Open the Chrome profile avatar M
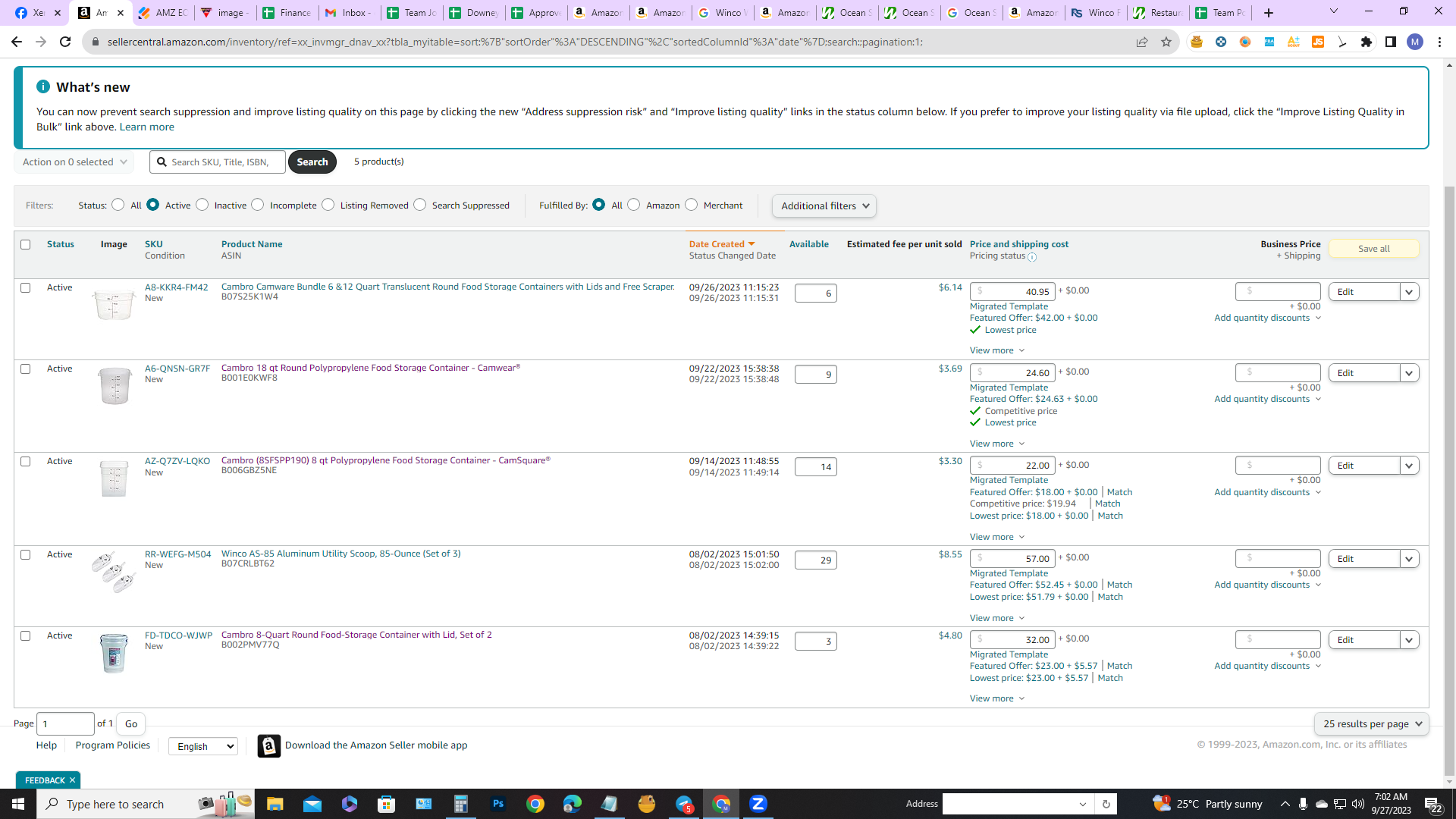Viewport: 1456px width, 819px height. tap(1415, 42)
